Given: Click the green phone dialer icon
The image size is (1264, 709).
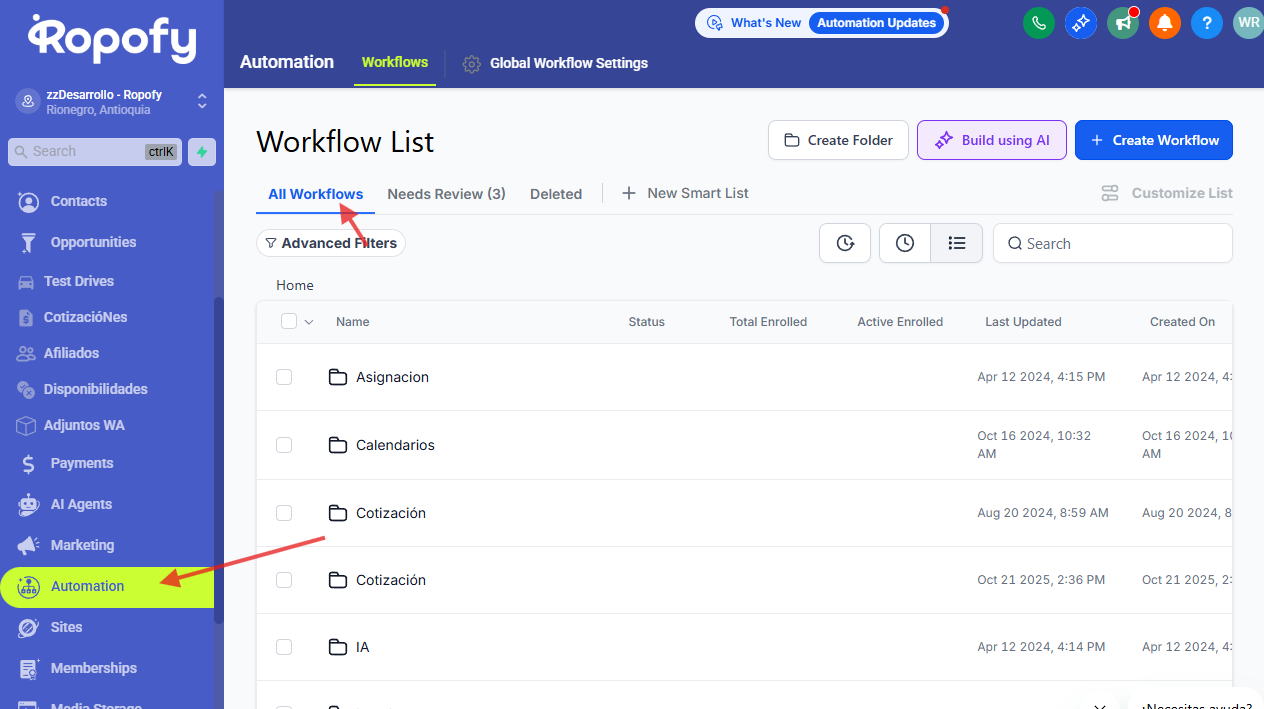Looking at the screenshot, I should click(1038, 23).
